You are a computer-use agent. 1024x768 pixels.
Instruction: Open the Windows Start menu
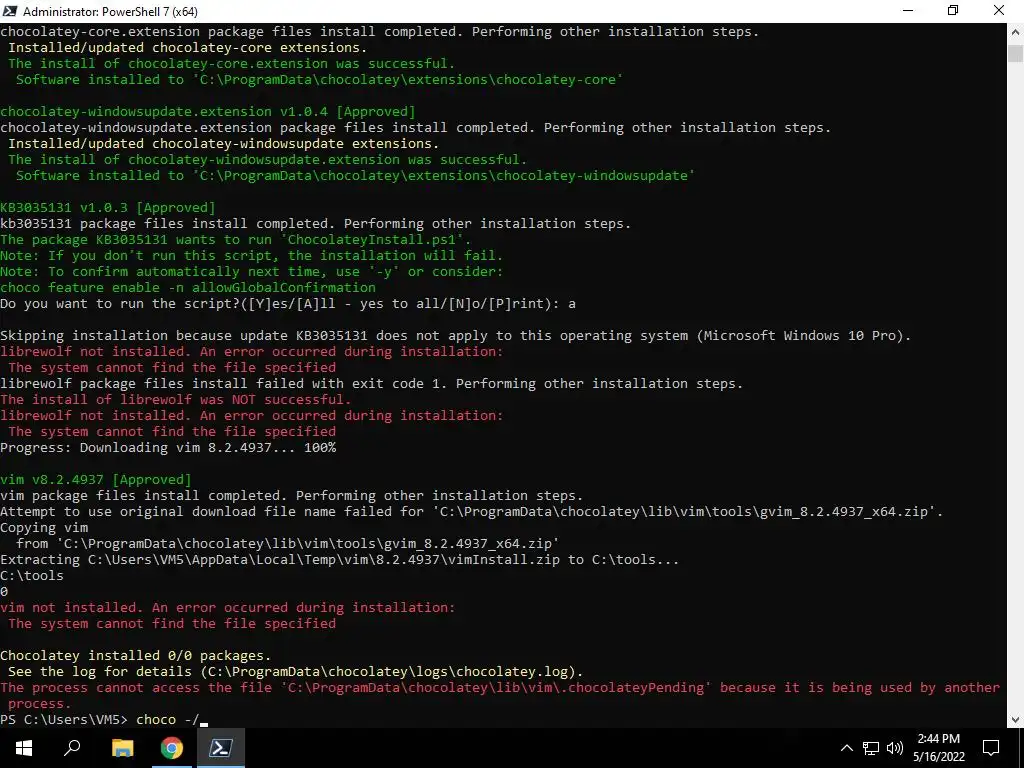[x=24, y=748]
